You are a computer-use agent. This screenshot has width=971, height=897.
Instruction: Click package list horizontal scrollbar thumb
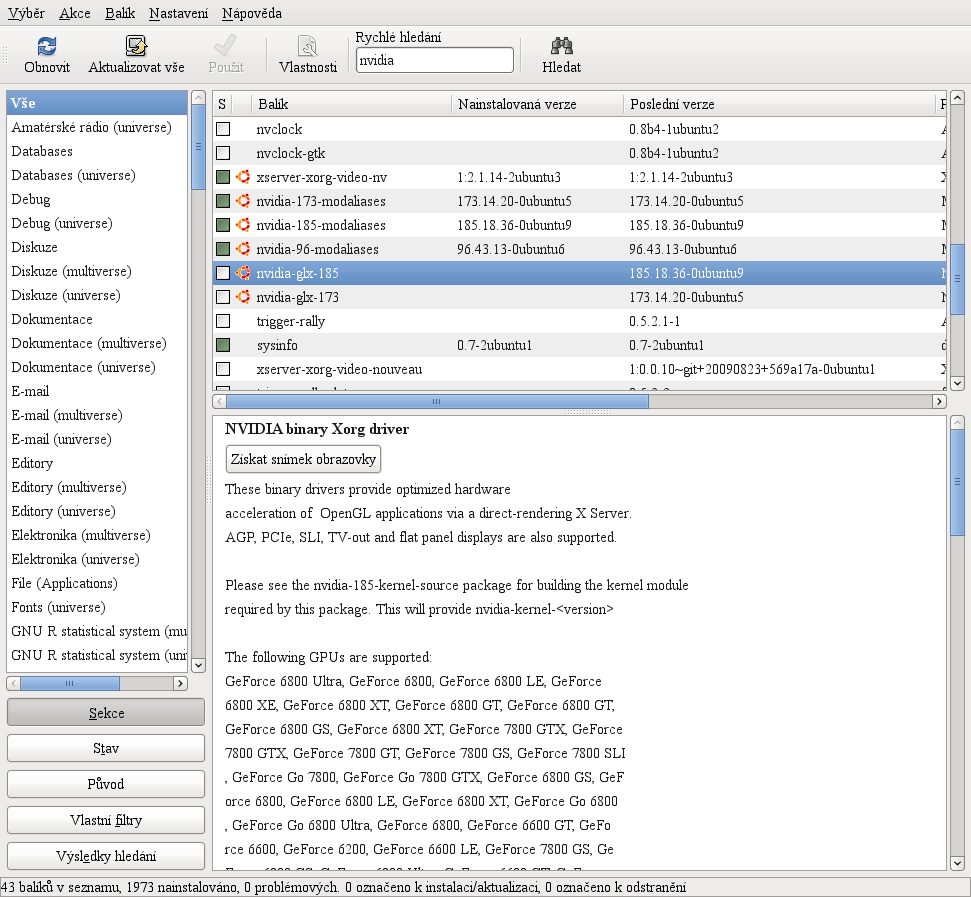point(437,401)
